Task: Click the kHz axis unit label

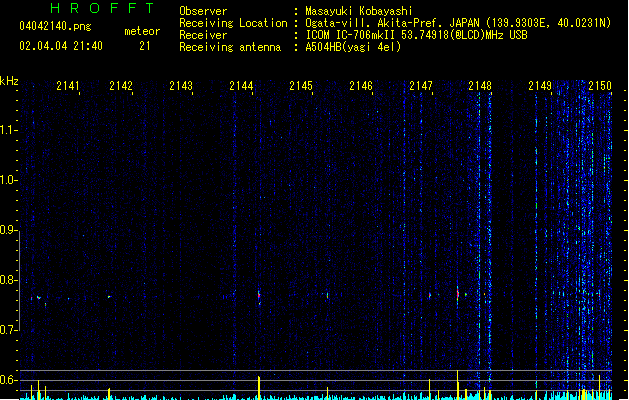Action: (x=9, y=81)
